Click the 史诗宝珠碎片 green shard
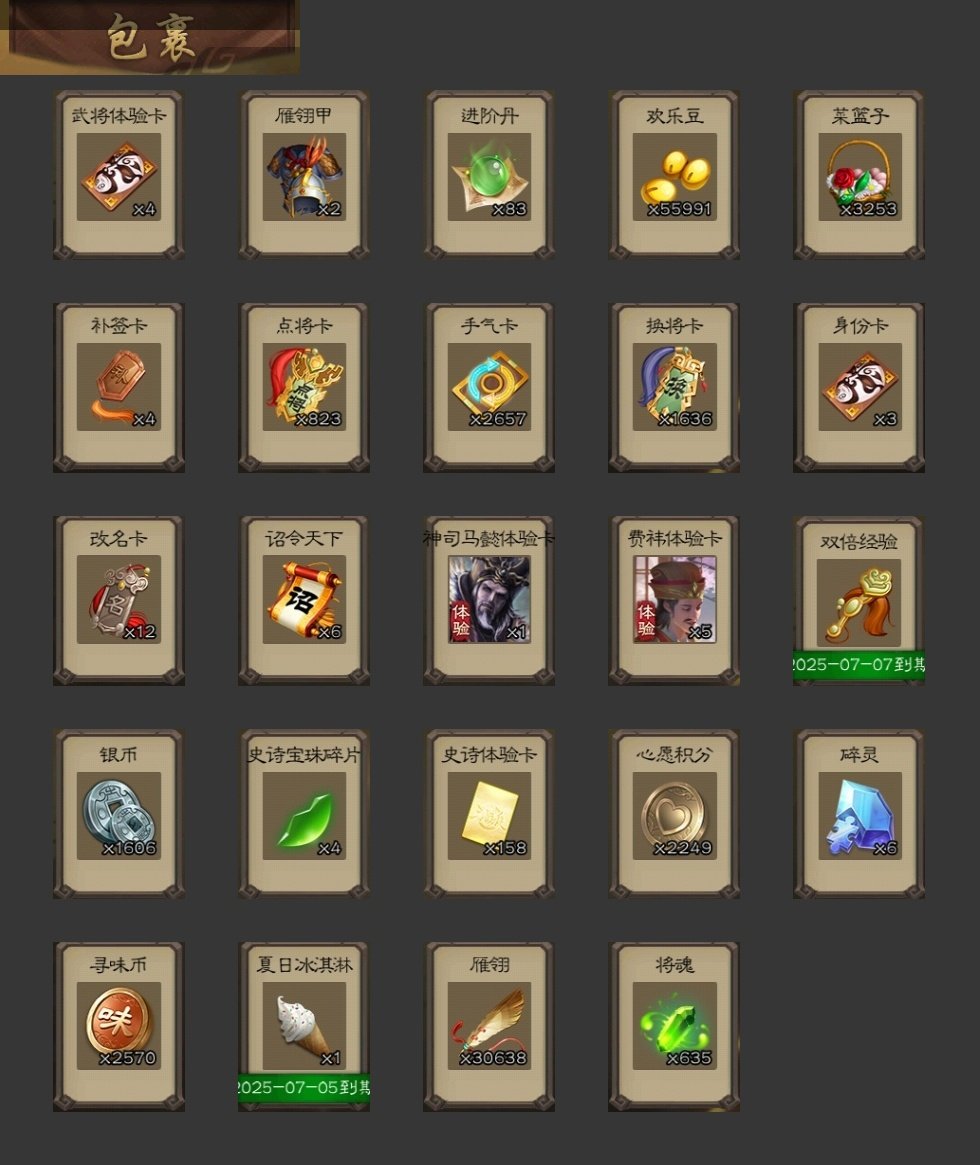Image resolution: width=980 pixels, height=1165 pixels. coord(304,816)
